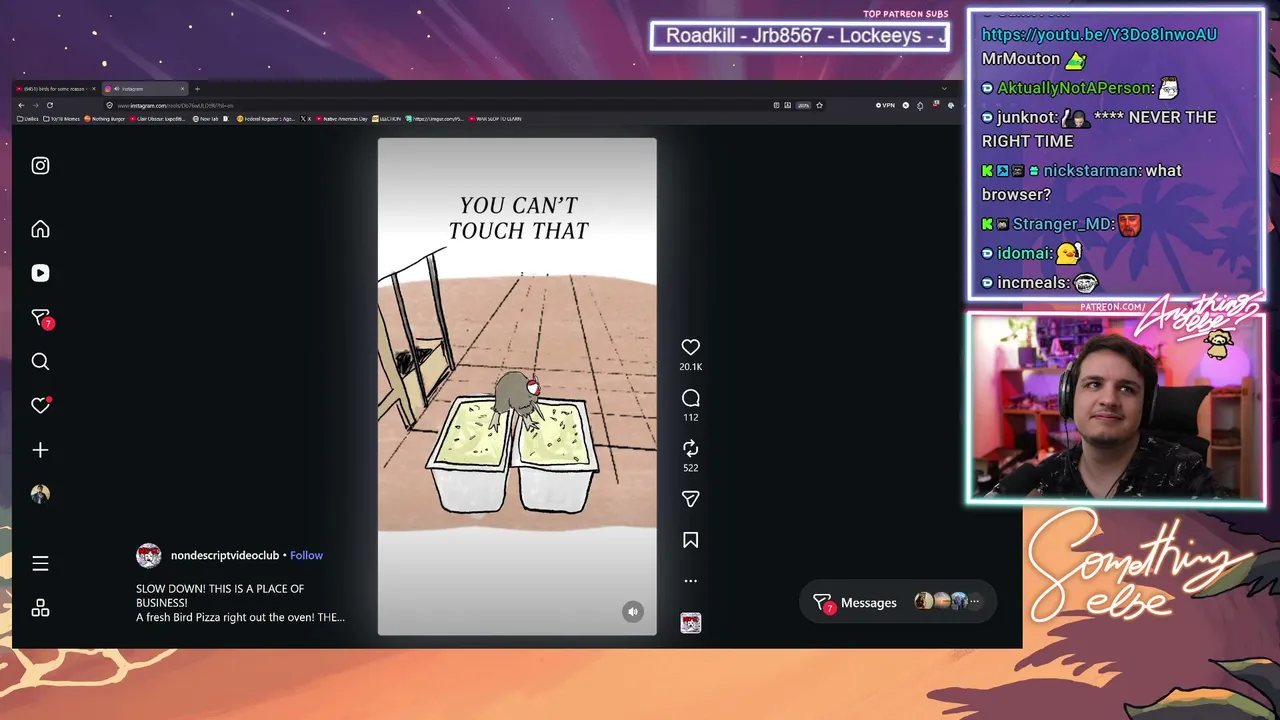Image resolution: width=1280 pixels, height=720 pixels.
Task: Click the reel video to pause it
Action: pyautogui.click(x=517, y=386)
